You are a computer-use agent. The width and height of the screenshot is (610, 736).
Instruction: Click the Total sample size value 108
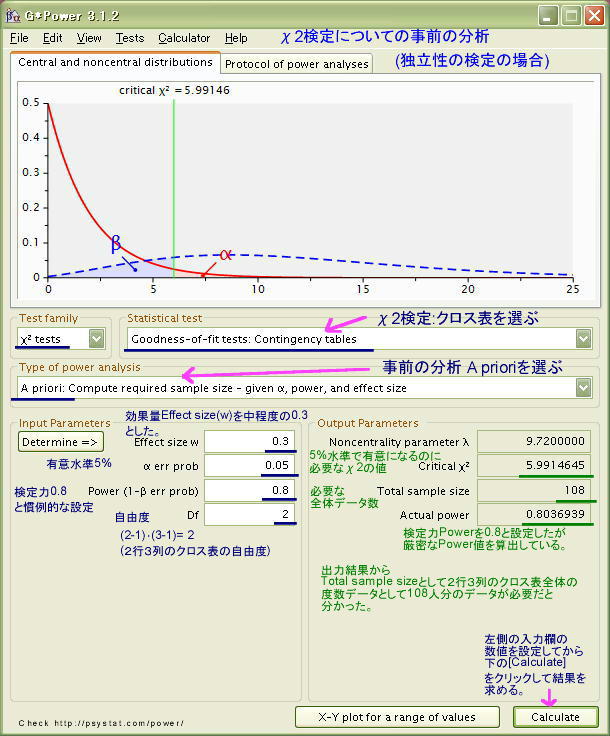(x=534, y=490)
